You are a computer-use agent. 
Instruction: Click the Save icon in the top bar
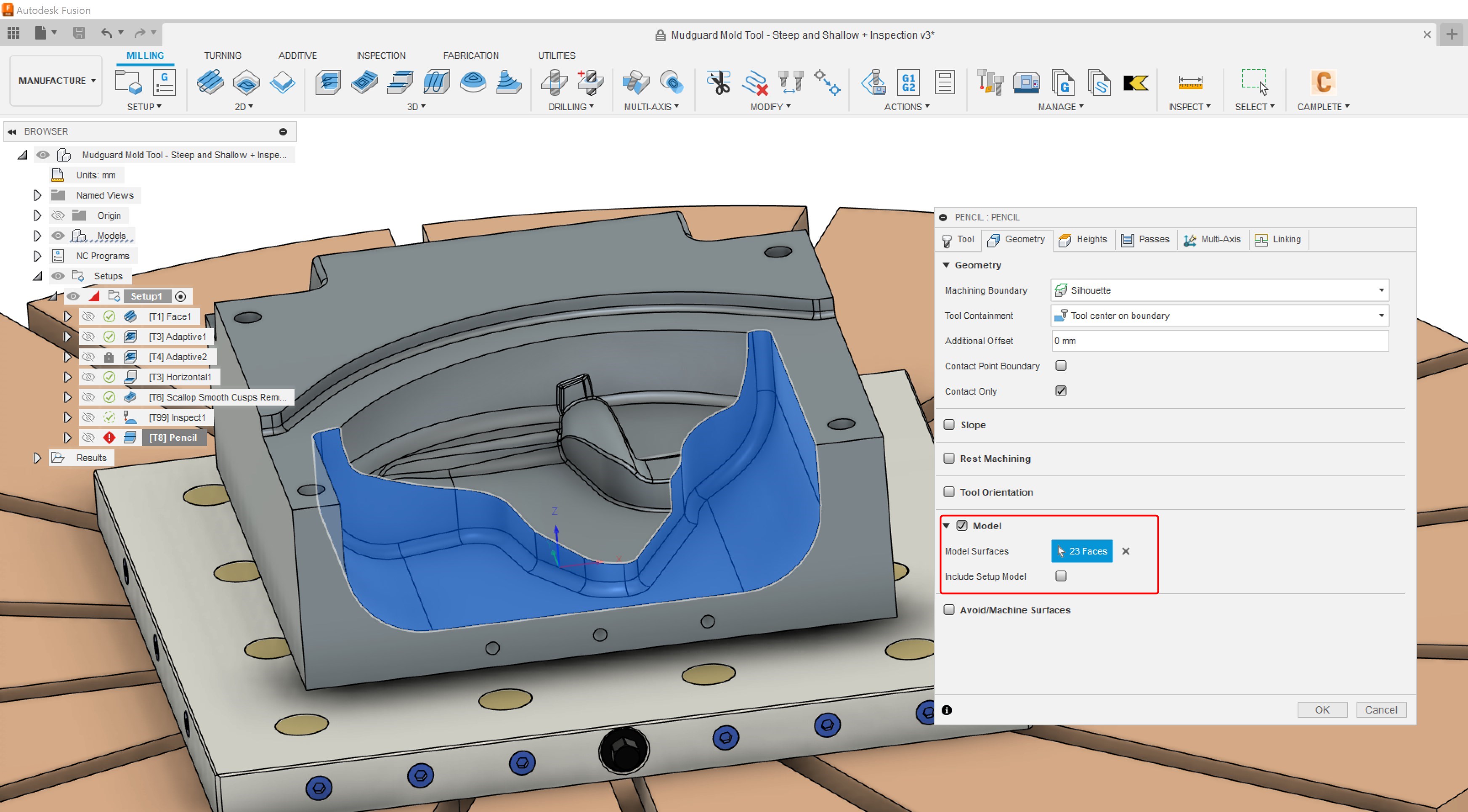(79, 33)
